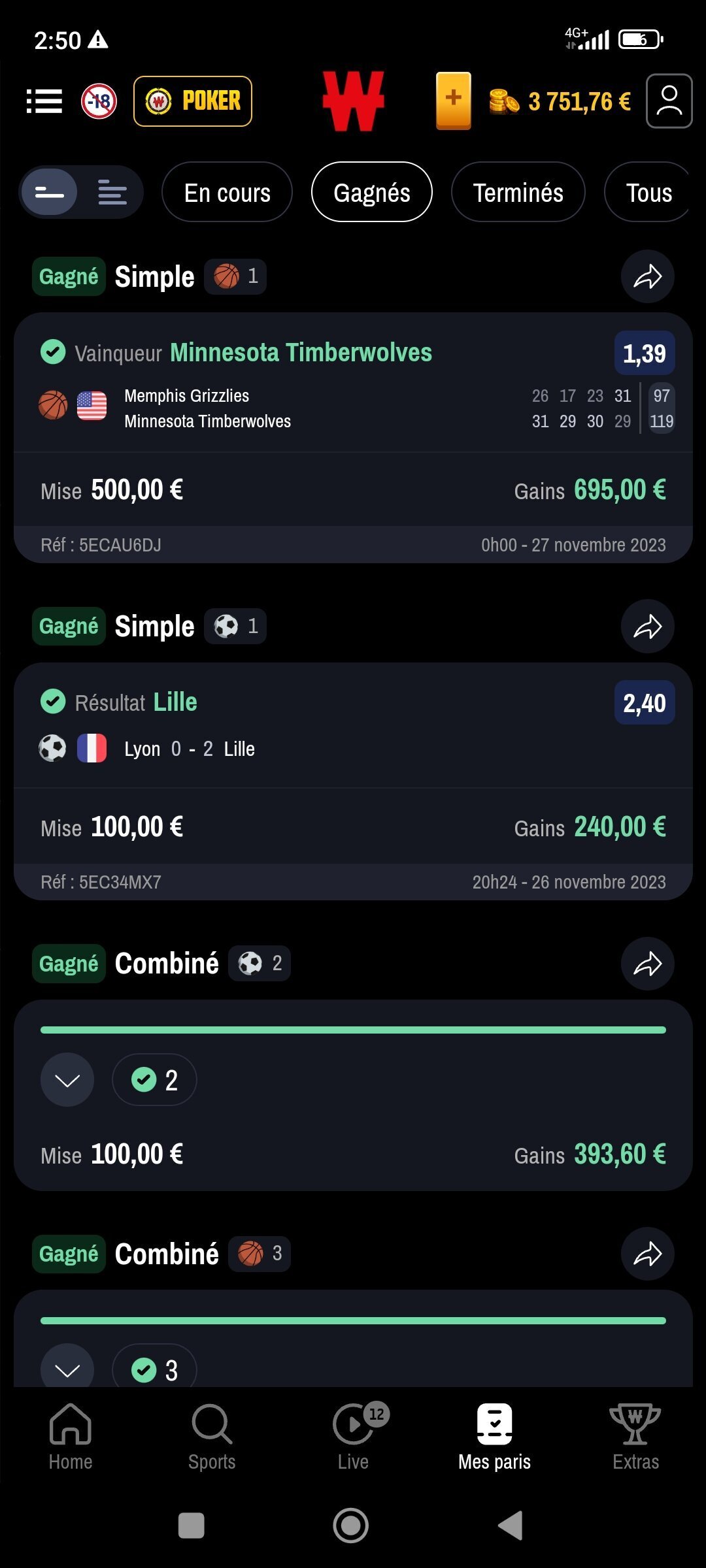Tap the orange plus deposit icon
Screen dimensions: 706x1568
(453, 101)
